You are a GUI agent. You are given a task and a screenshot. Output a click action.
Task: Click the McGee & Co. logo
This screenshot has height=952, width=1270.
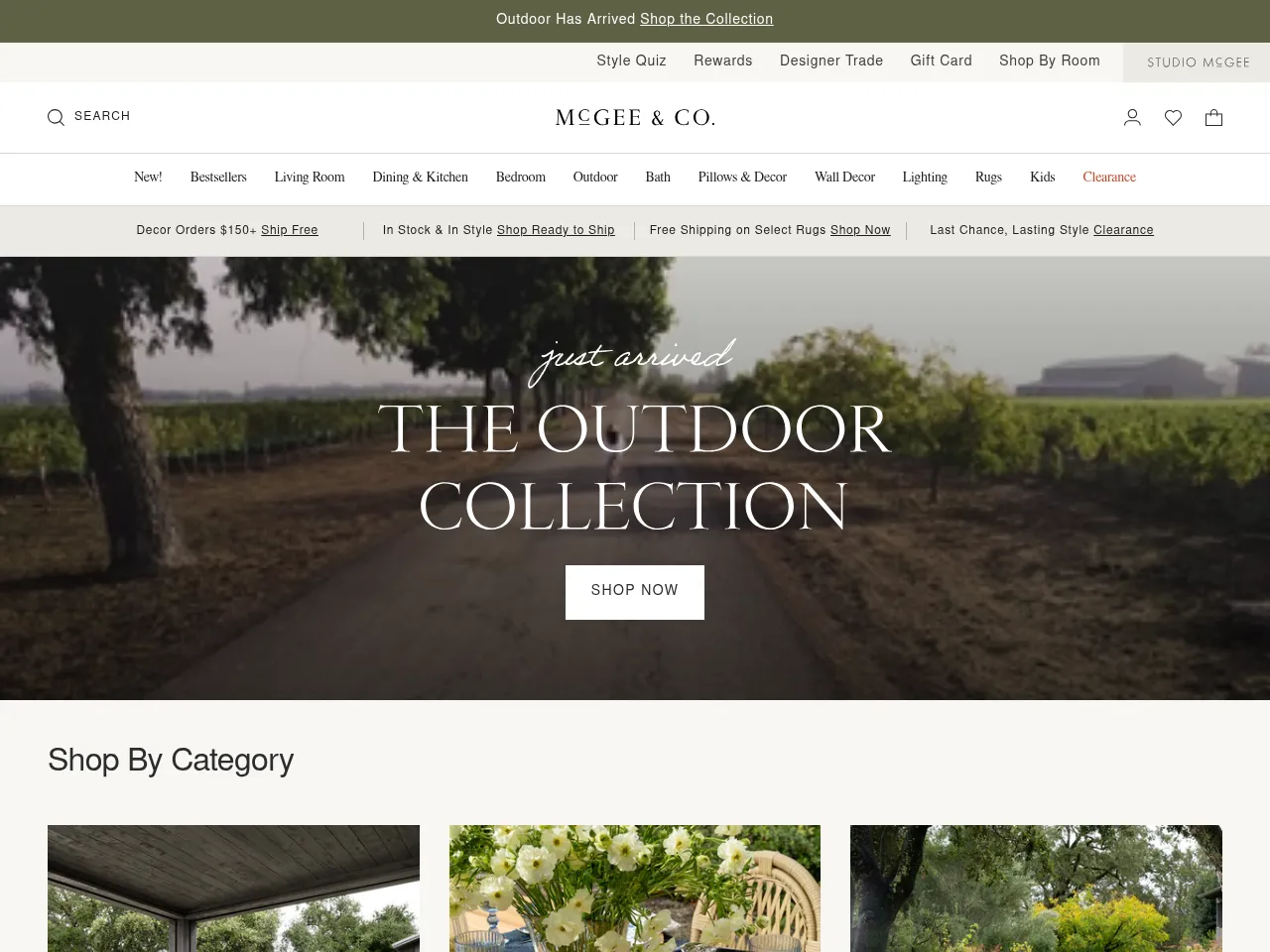(635, 117)
